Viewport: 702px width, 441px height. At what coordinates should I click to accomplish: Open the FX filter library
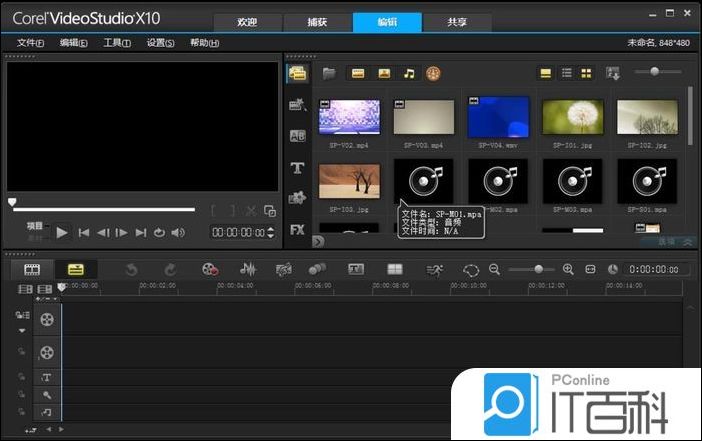point(297,229)
